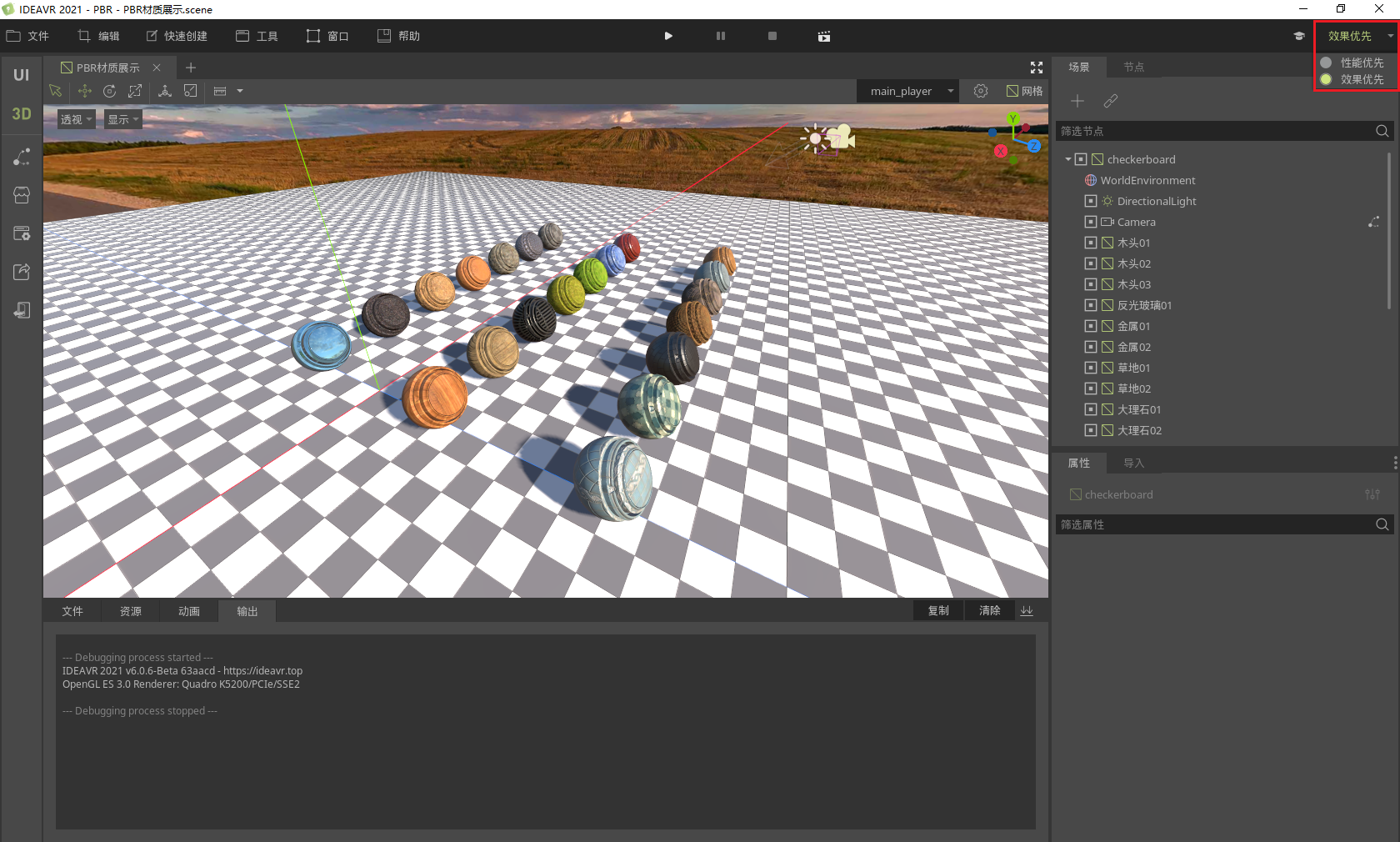Collapse the checkerboard tree node

tap(1068, 159)
